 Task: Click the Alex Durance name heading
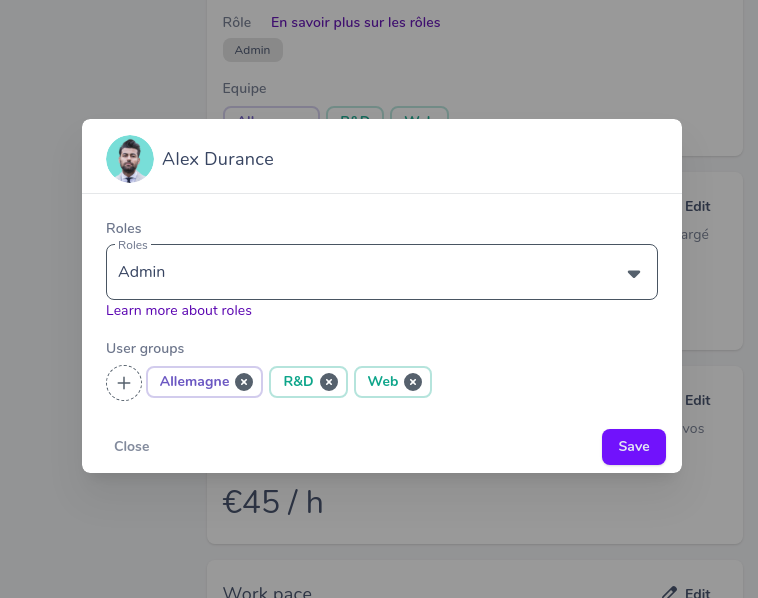point(218,159)
